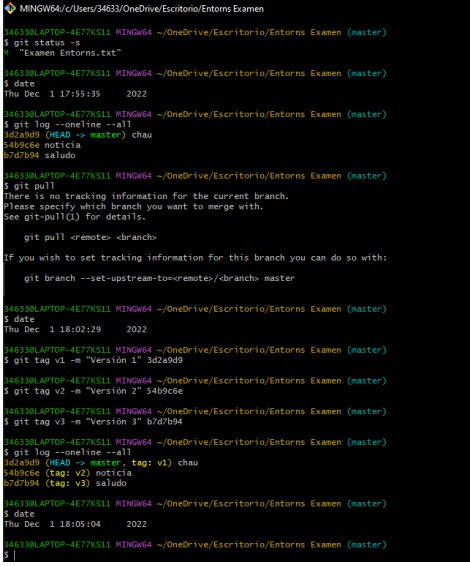Click the "git status -s" command line

(x=42, y=43)
